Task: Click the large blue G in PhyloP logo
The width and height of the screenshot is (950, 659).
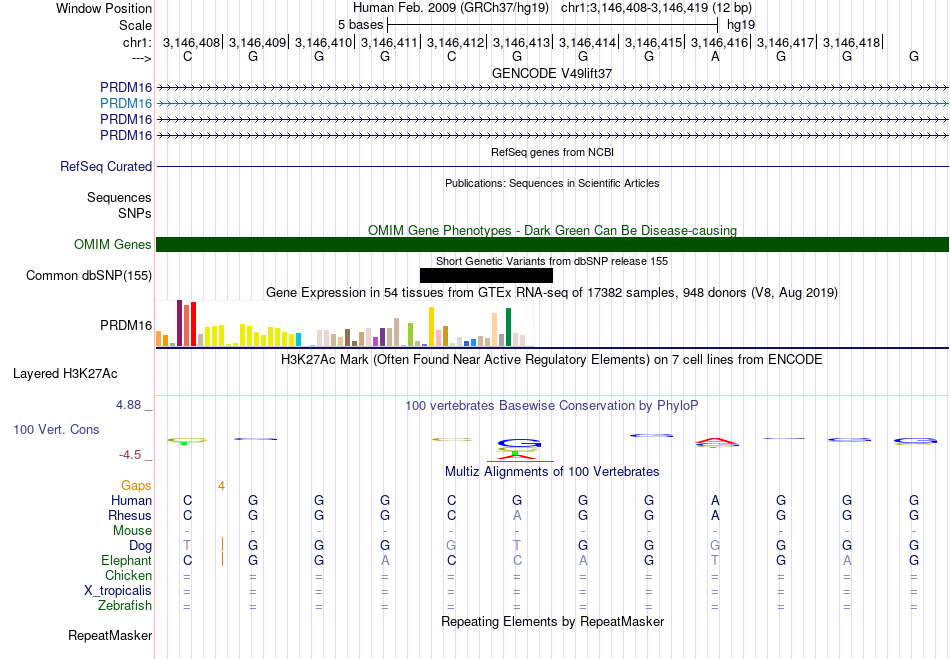Action: coord(519,443)
